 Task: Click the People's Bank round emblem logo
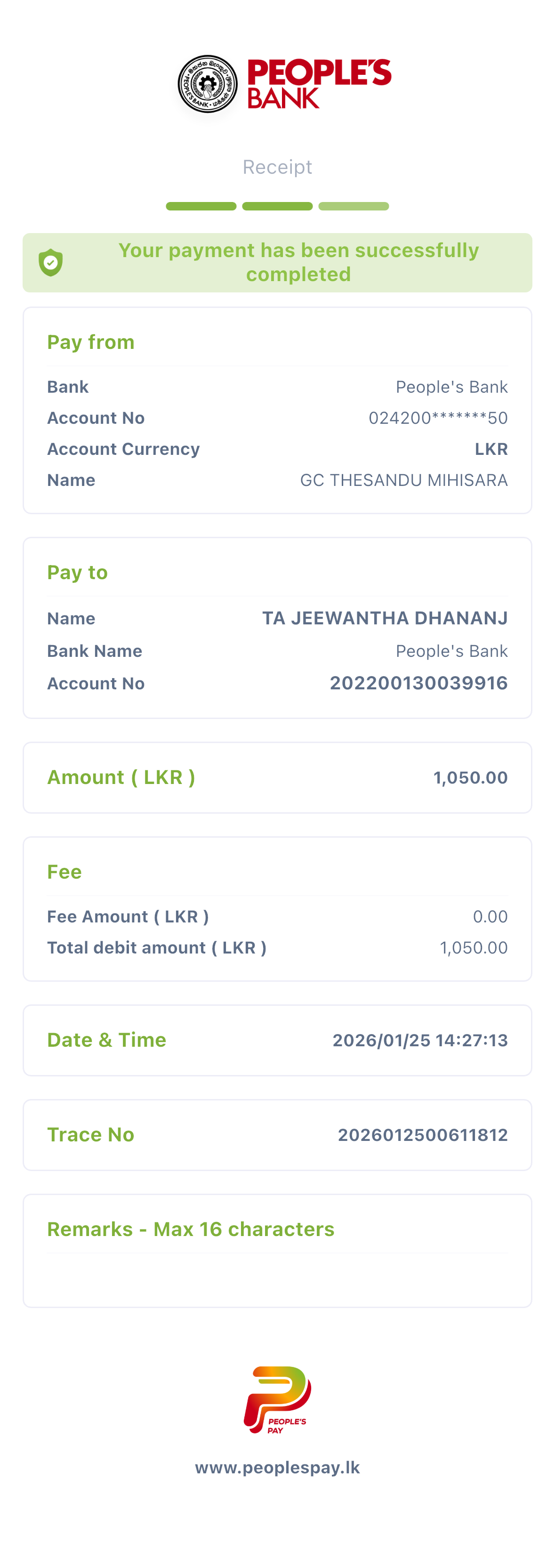208,85
